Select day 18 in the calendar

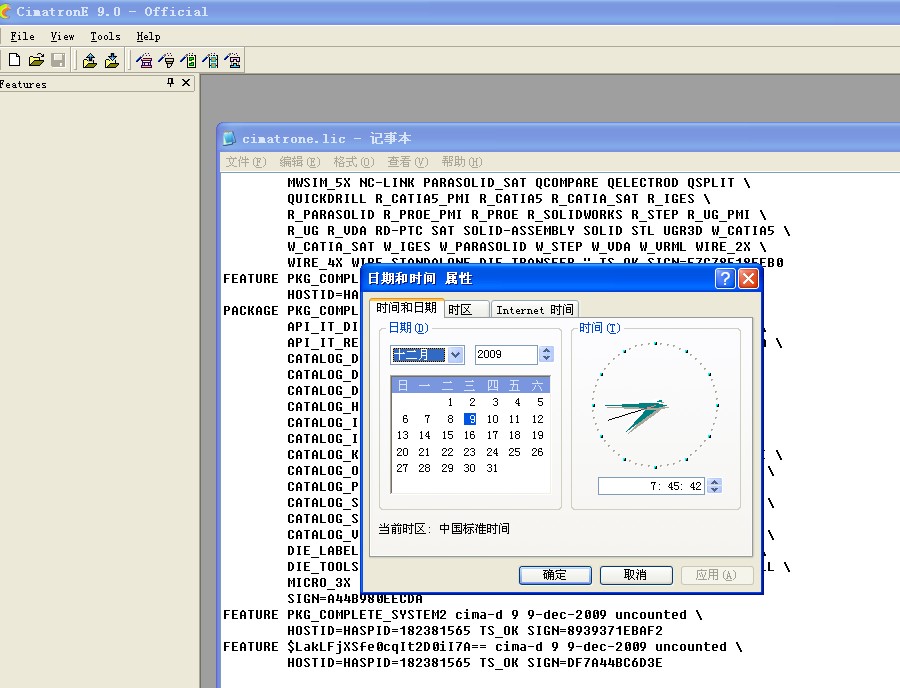[x=515, y=435]
